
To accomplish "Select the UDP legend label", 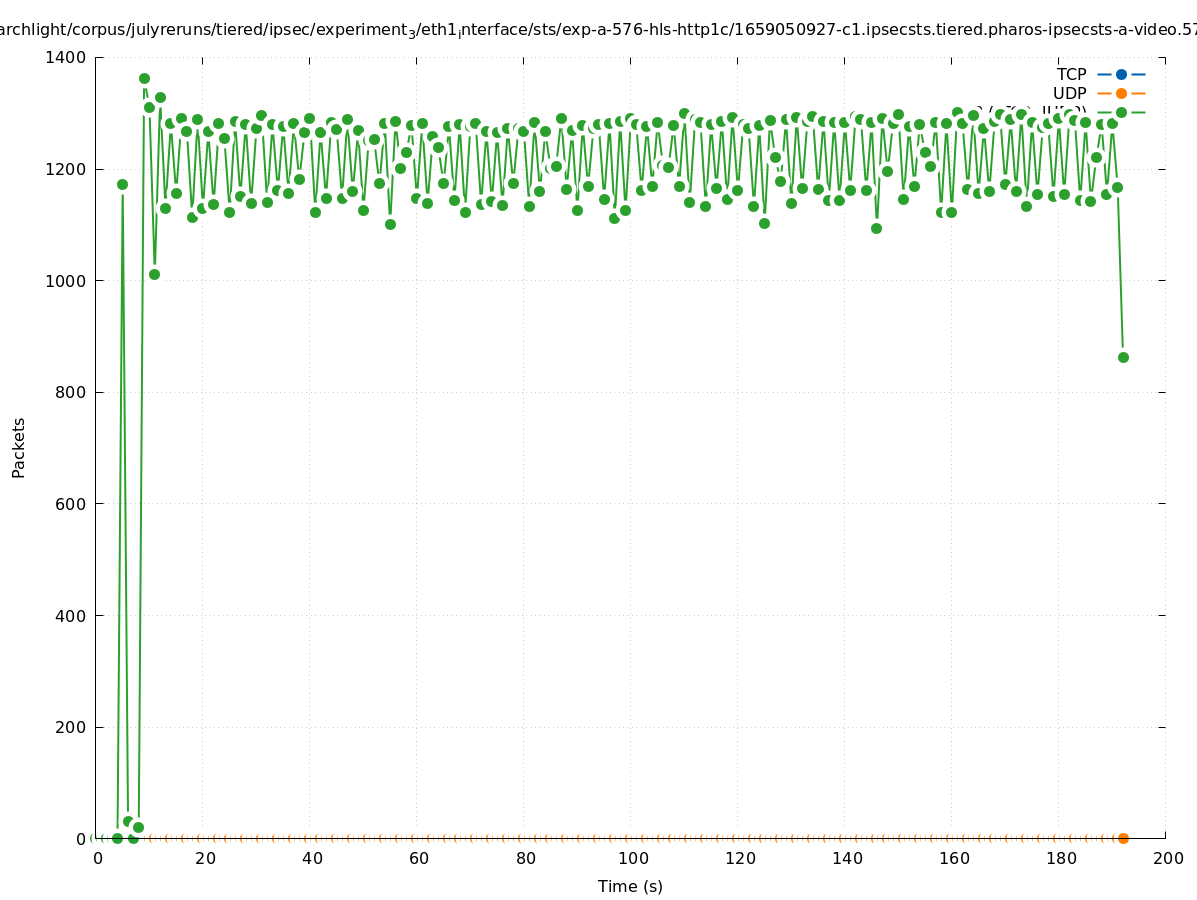I will point(1069,93).
